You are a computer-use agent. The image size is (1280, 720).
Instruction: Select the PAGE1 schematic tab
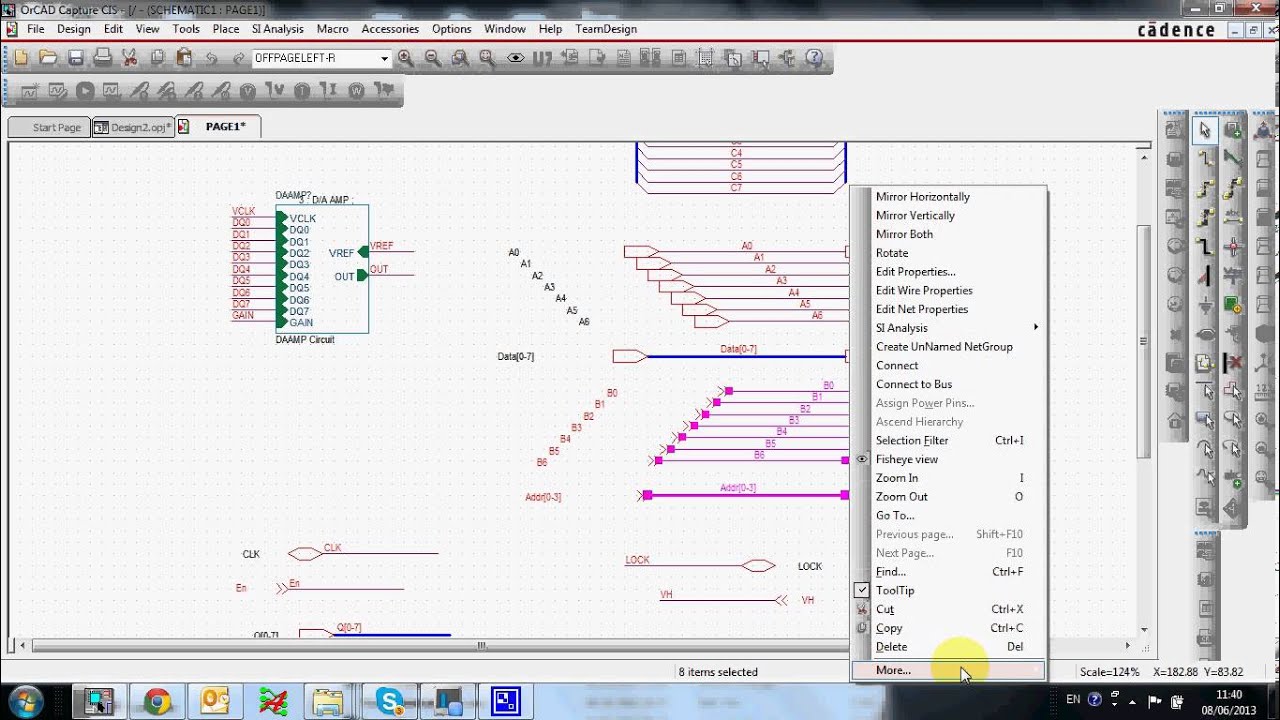click(219, 127)
